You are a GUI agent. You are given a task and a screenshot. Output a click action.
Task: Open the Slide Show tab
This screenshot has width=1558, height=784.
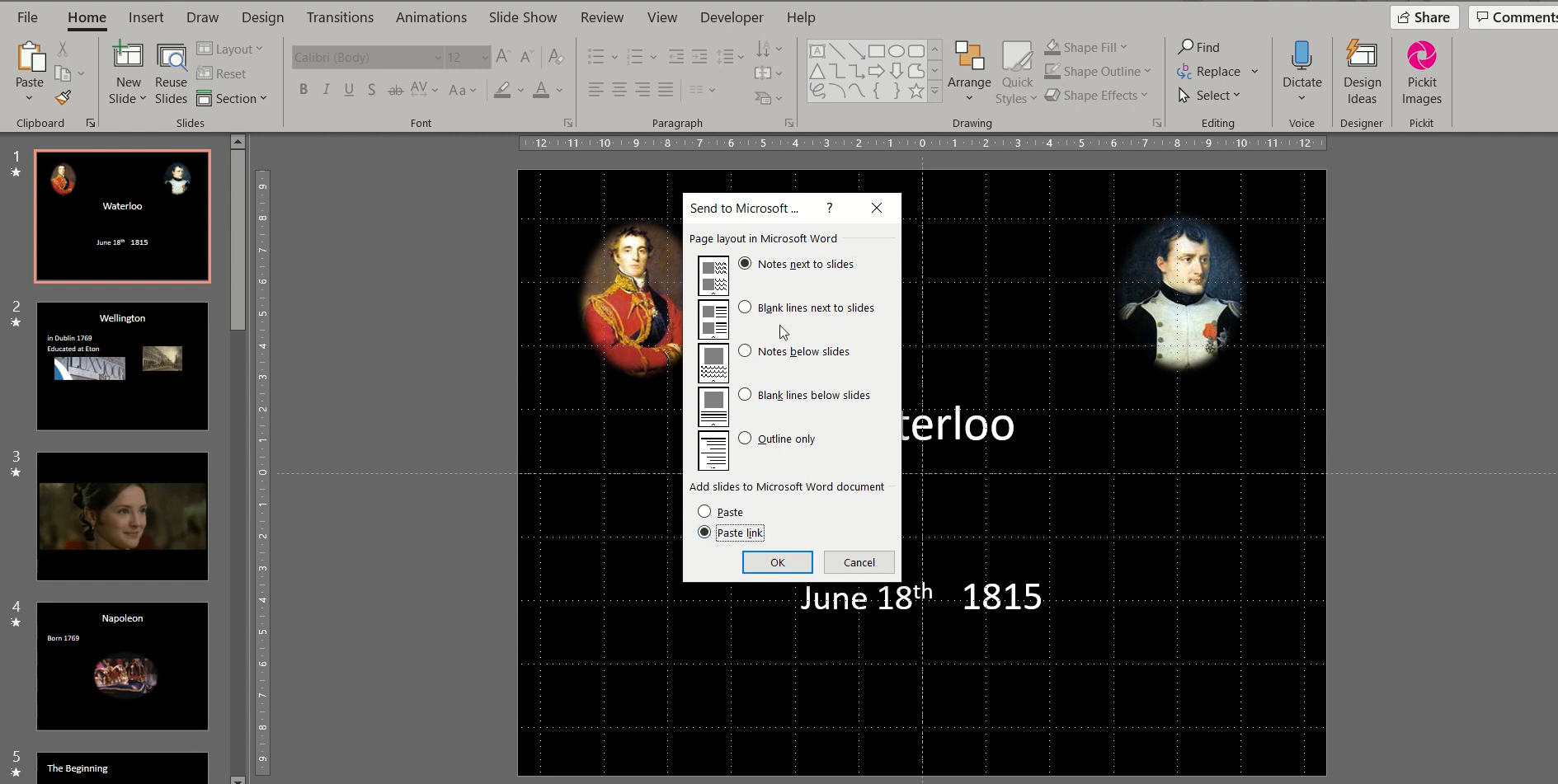(523, 17)
